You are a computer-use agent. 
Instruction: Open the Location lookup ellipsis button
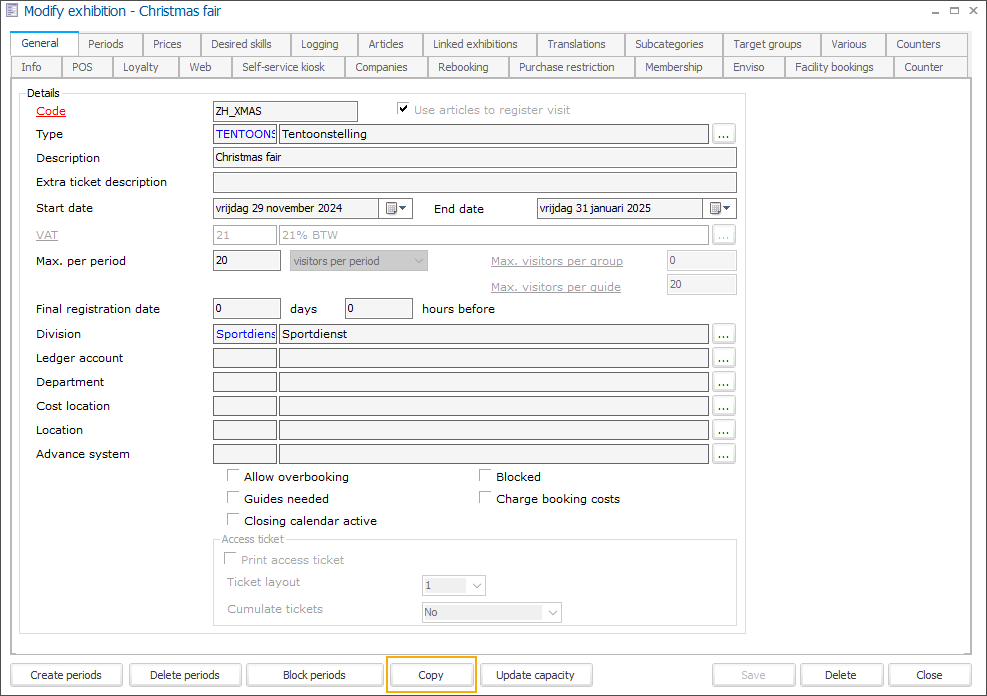[724, 430]
